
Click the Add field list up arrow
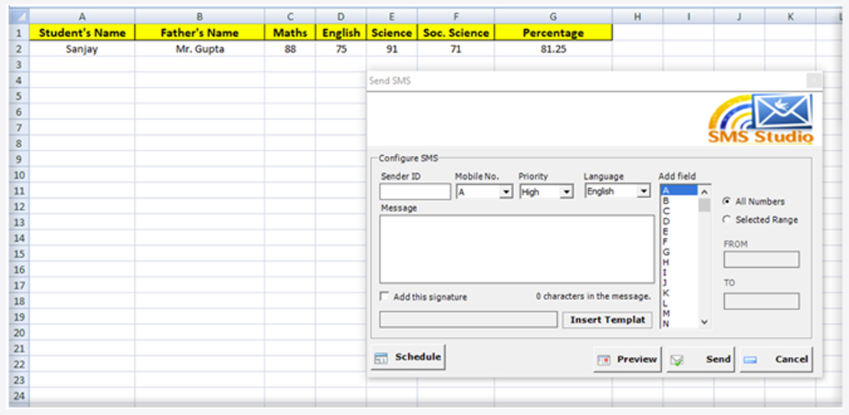704,191
